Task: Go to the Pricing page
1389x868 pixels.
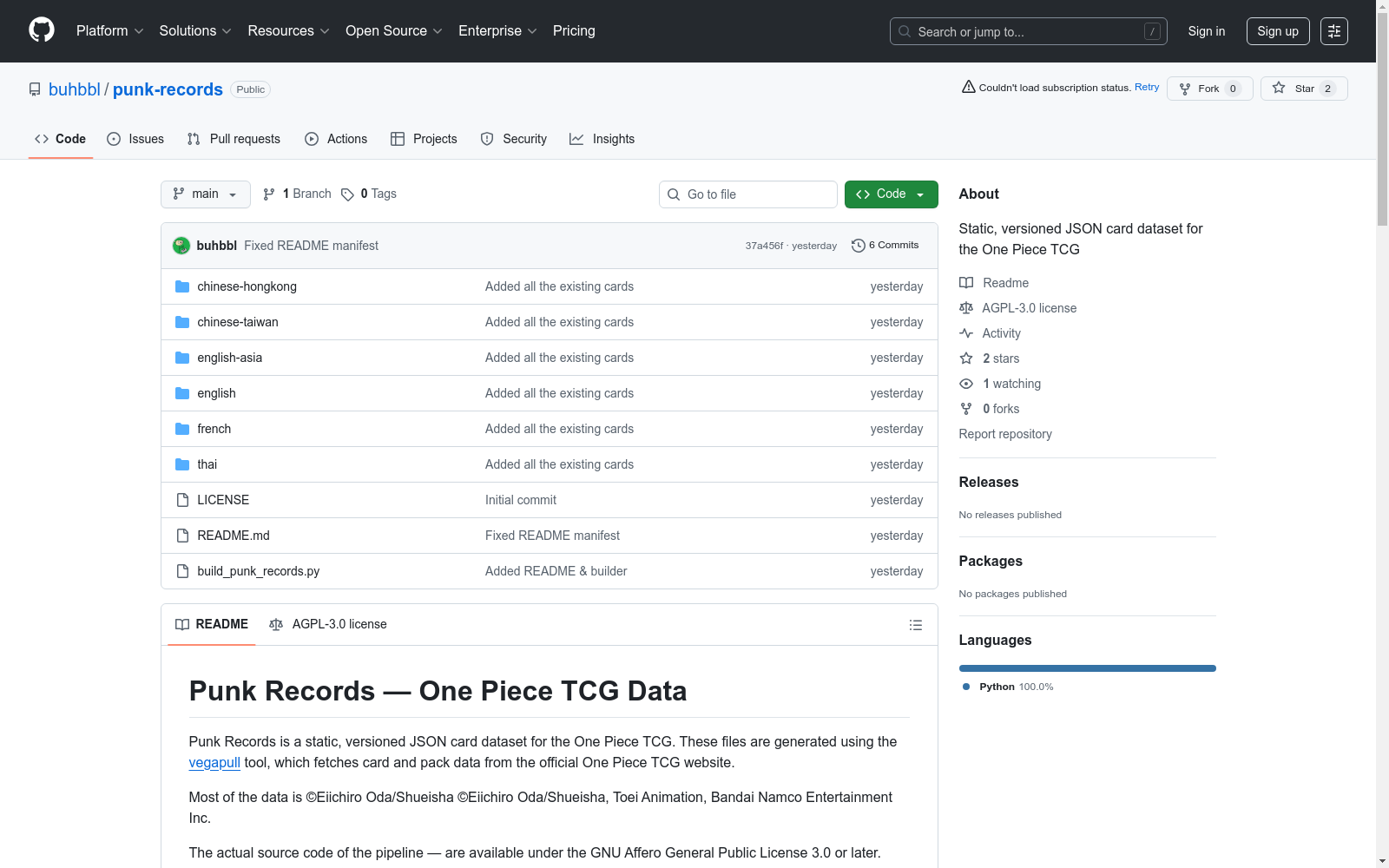Action: pyautogui.click(x=574, y=31)
